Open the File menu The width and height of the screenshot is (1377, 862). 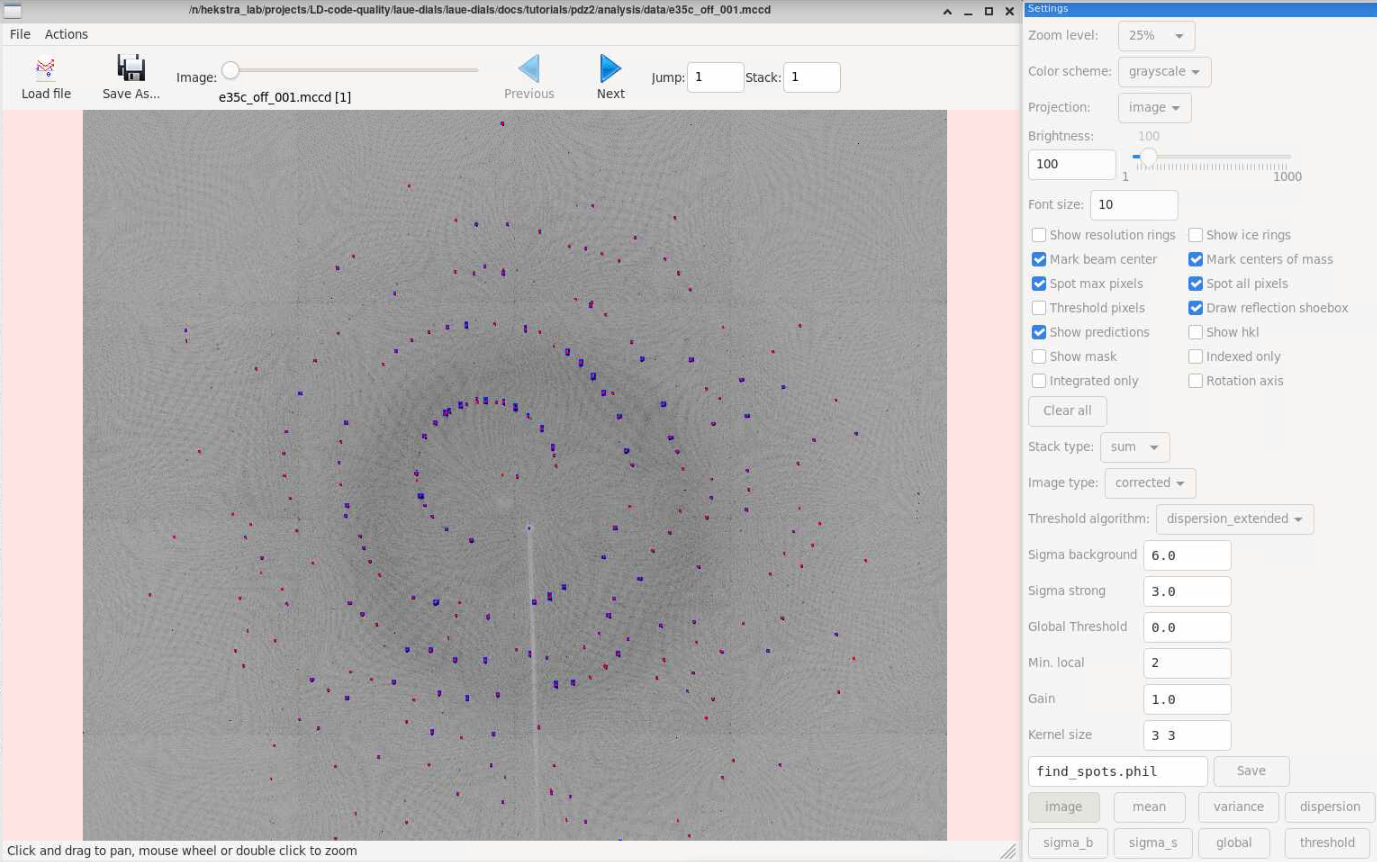pos(20,34)
